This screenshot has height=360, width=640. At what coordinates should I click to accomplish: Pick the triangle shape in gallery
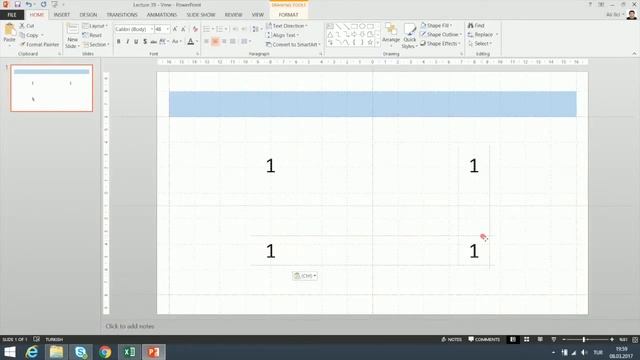coord(330,35)
